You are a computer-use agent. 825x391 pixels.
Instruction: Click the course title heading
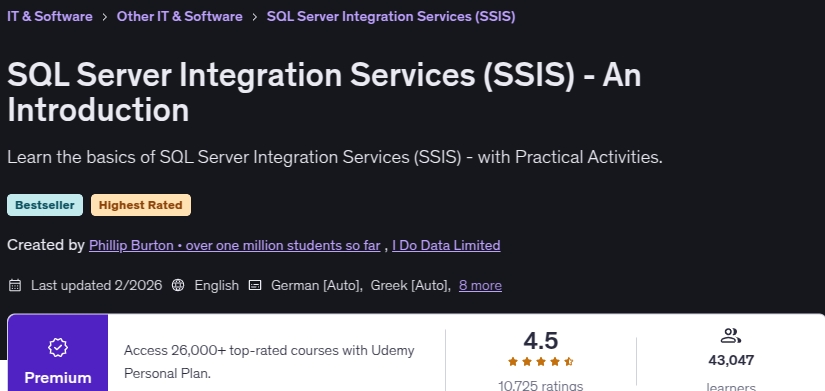(x=324, y=92)
